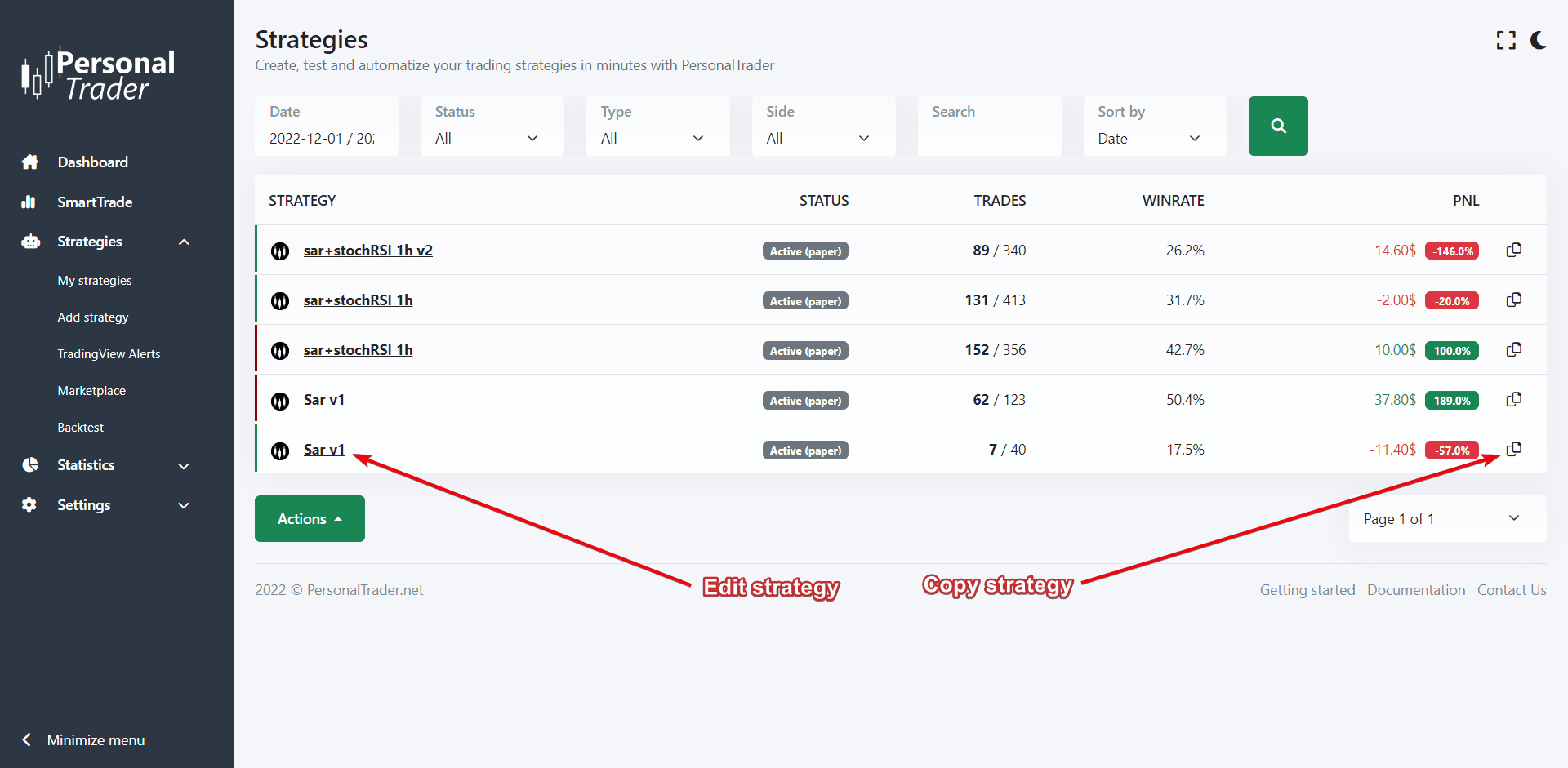Click the SmartTrade bar chart icon
The width and height of the screenshot is (1568, 768).
[x=29, y=202]
